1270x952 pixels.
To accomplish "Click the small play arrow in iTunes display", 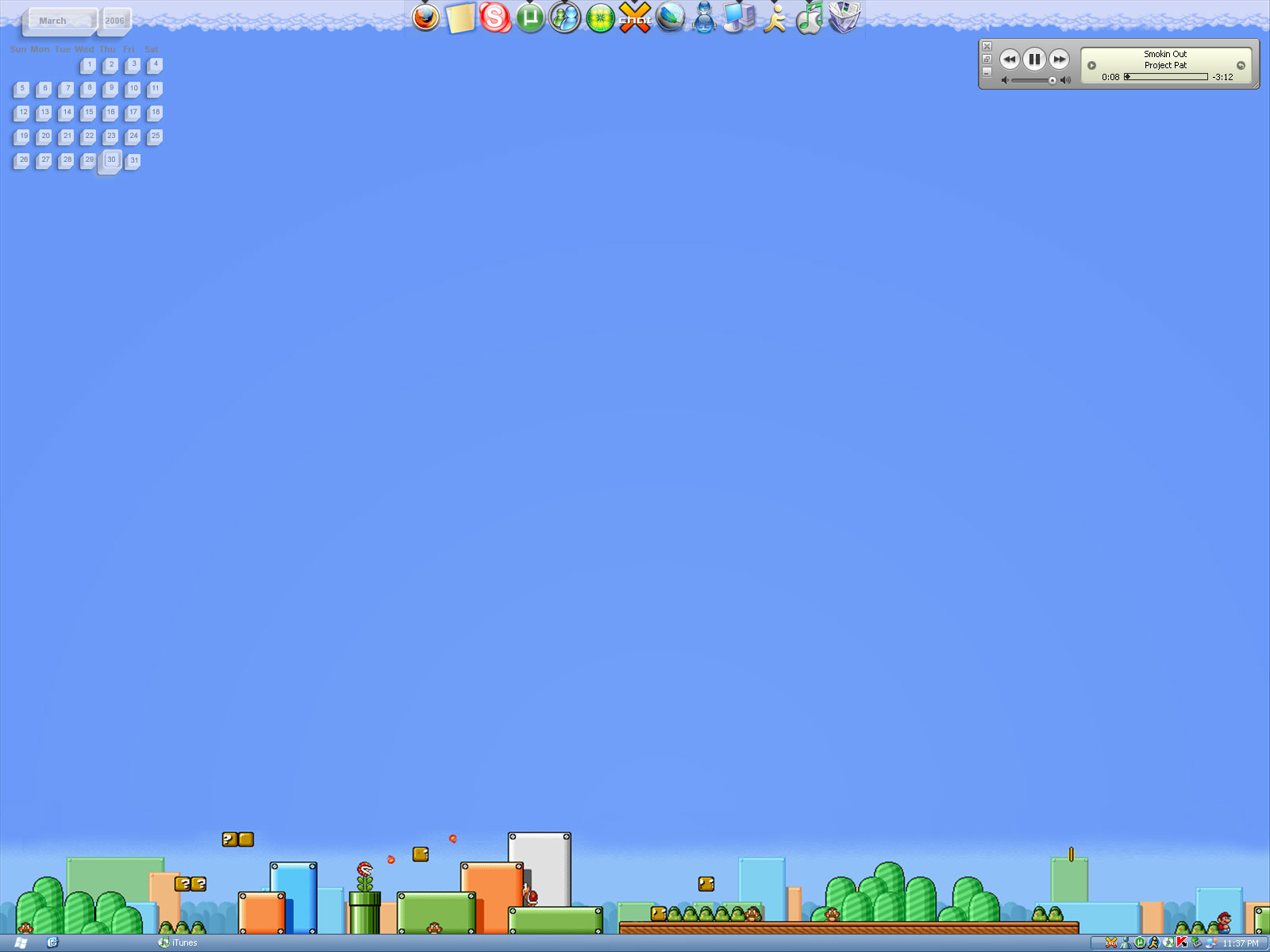I will pyautogui.click(x=1091, y=66).
